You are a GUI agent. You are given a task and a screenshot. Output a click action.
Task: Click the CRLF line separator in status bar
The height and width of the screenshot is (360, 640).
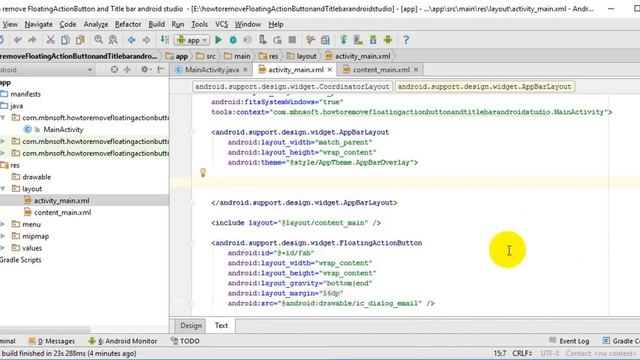point(522,353)
